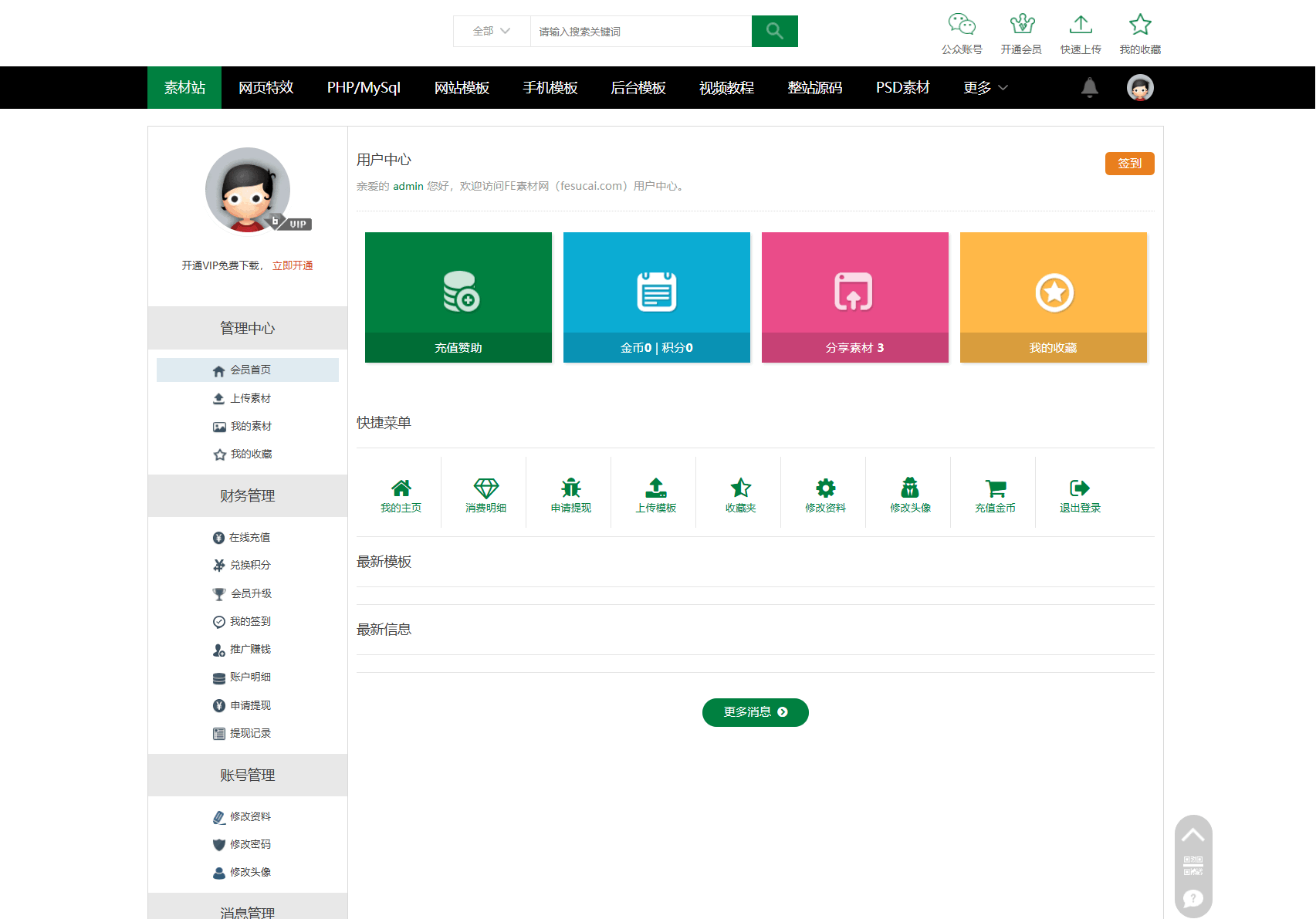The width and height of the screenshot is (1316, 919).
Task: Expand the 更多 navigation menu
Action: (984, 87)
